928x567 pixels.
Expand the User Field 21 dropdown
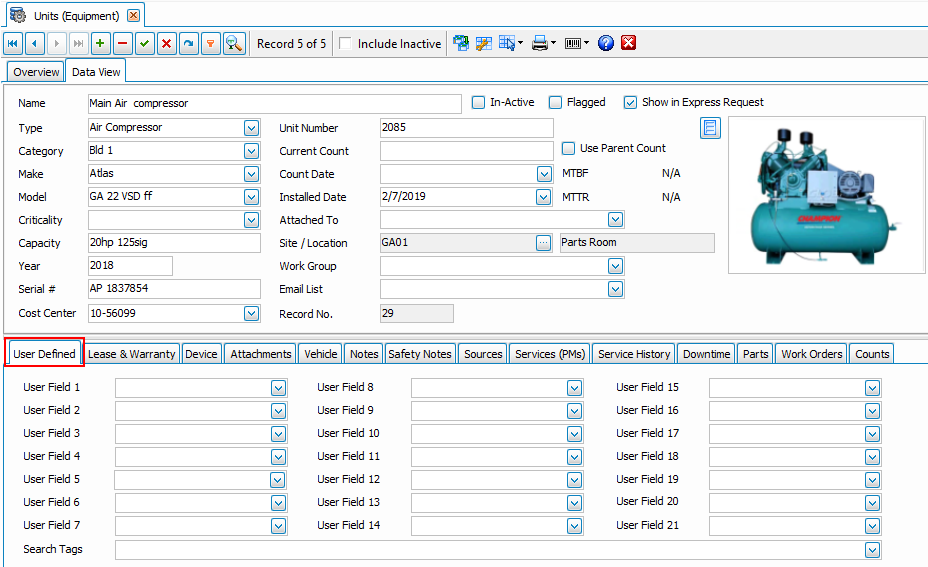click(872, 526)
